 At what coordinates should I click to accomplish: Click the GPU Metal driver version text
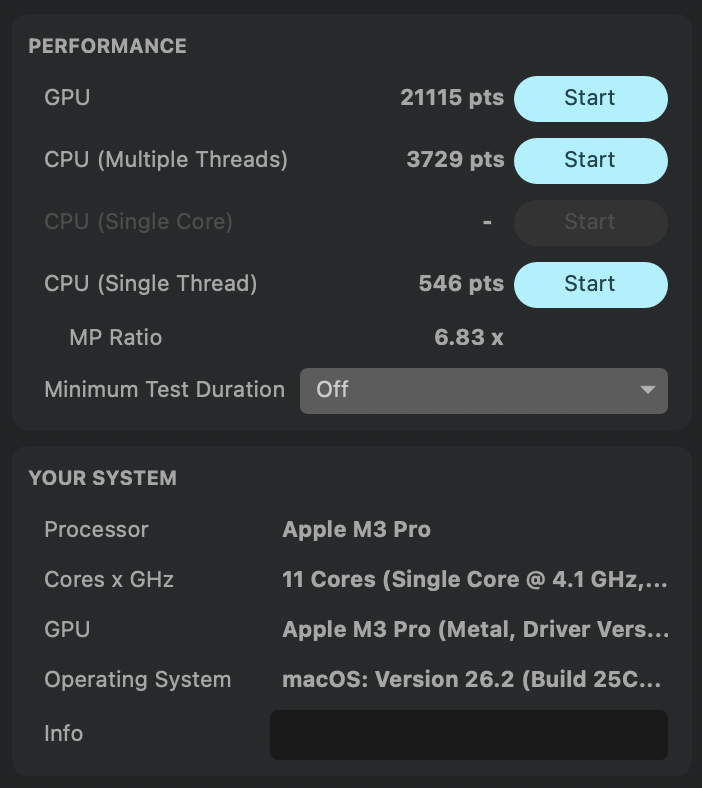[x=475, y=630]
